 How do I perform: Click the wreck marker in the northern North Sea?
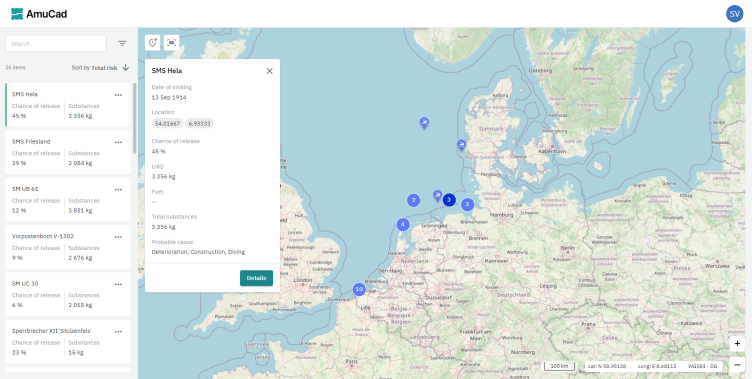coord(424,123)
